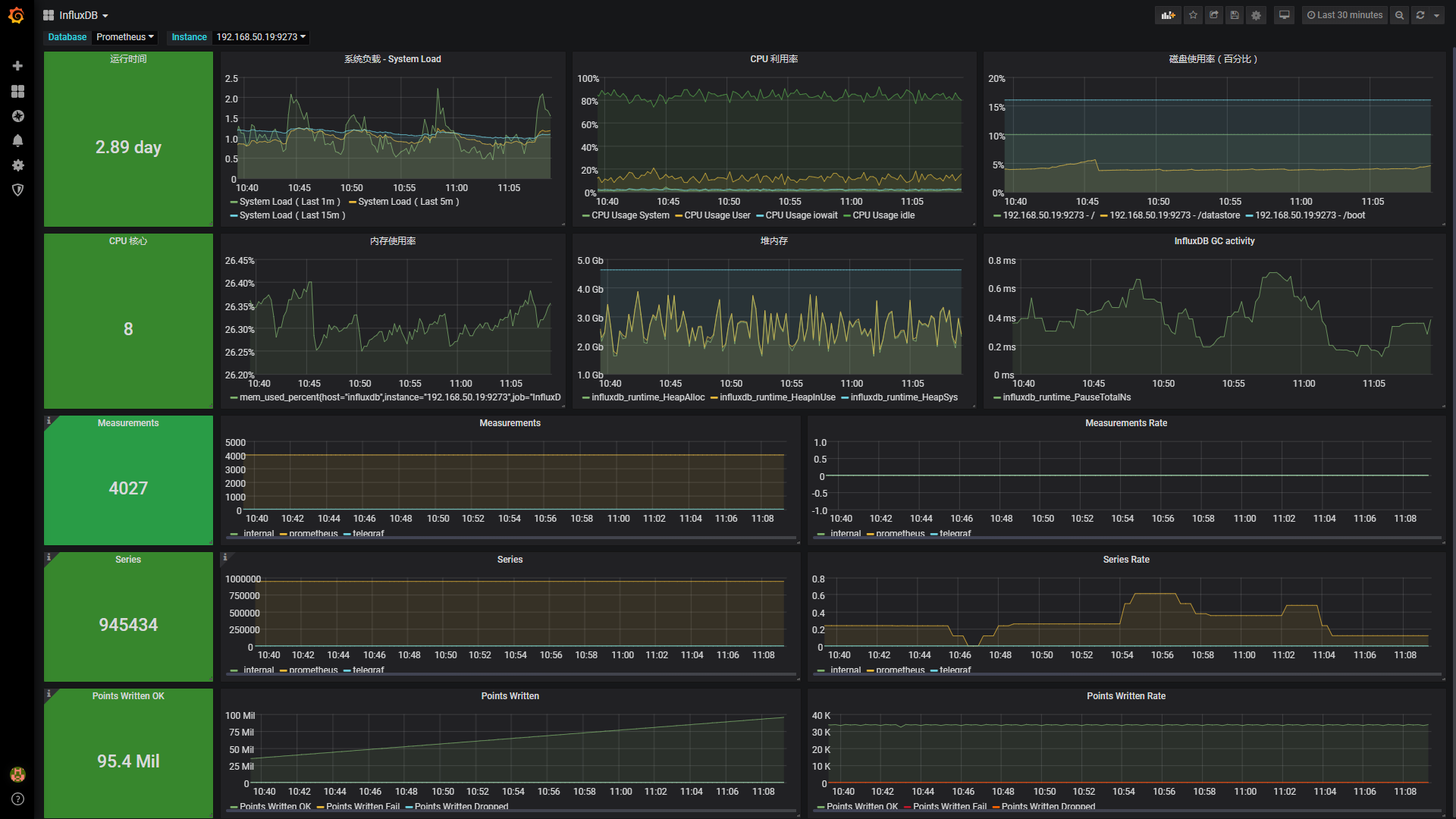Open the Grafana home logo
Image resolution: width=1456 pixels, height=819 pixels.
(17, 15)
